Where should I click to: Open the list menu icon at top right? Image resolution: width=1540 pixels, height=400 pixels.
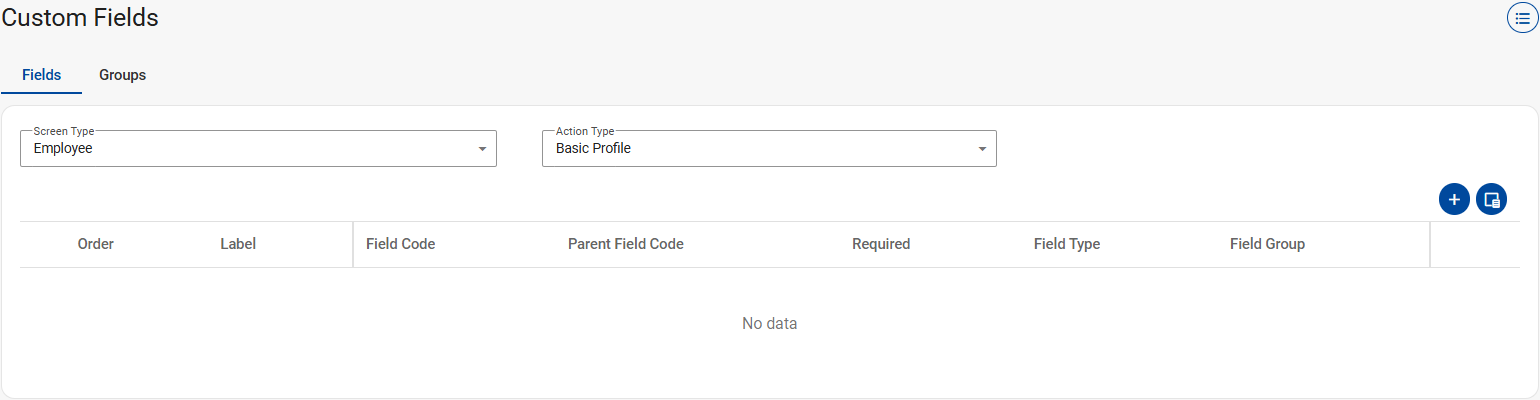(x=1522, y=18)
